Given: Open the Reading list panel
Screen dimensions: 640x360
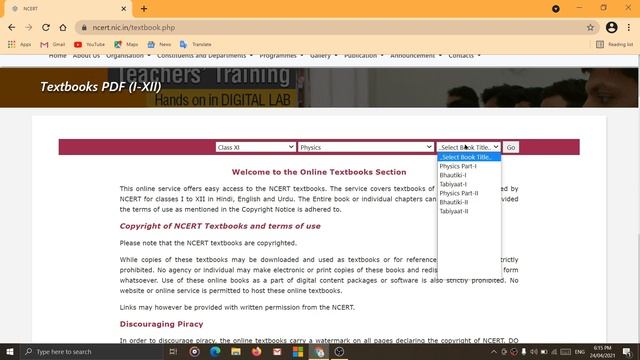Looking at the screenshot, I should (615, 44).
